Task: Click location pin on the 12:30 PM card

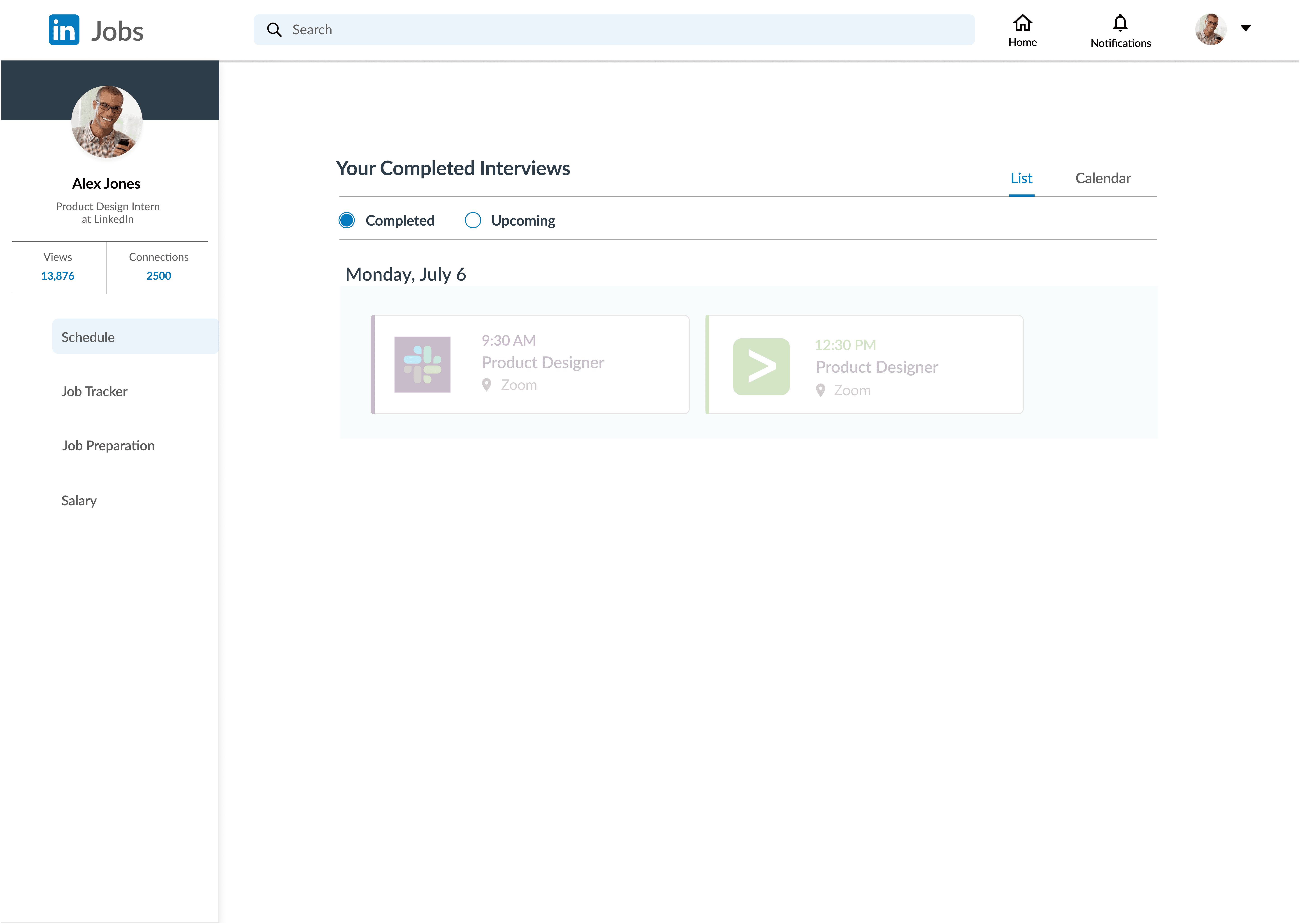Action: (820, 390)
